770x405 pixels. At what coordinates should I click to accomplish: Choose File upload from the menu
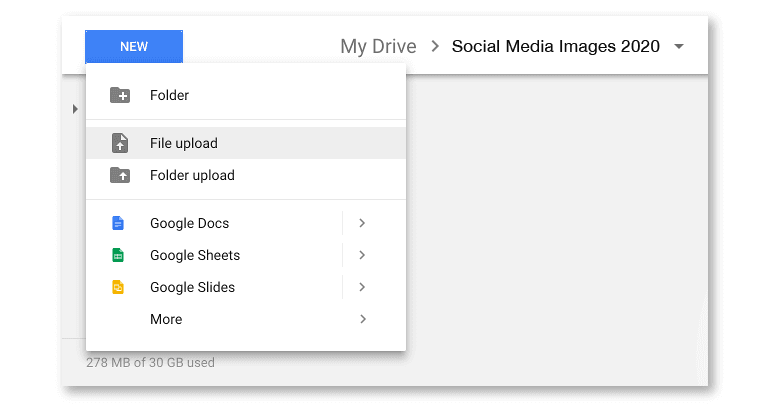pyautogui.click(x=246, y=143)
